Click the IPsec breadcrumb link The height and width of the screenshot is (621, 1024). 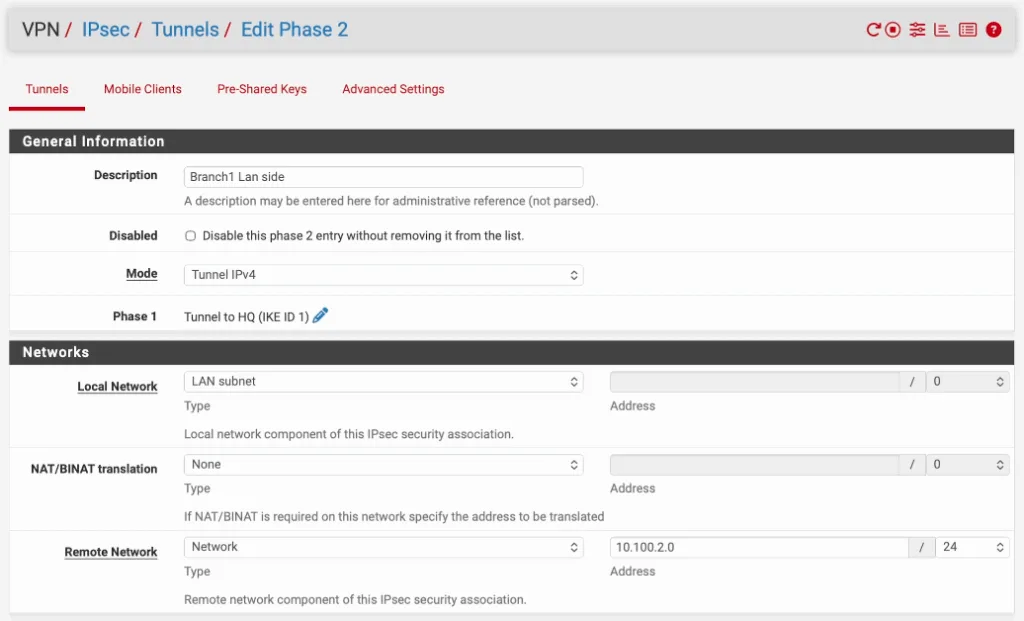(105, 30)
